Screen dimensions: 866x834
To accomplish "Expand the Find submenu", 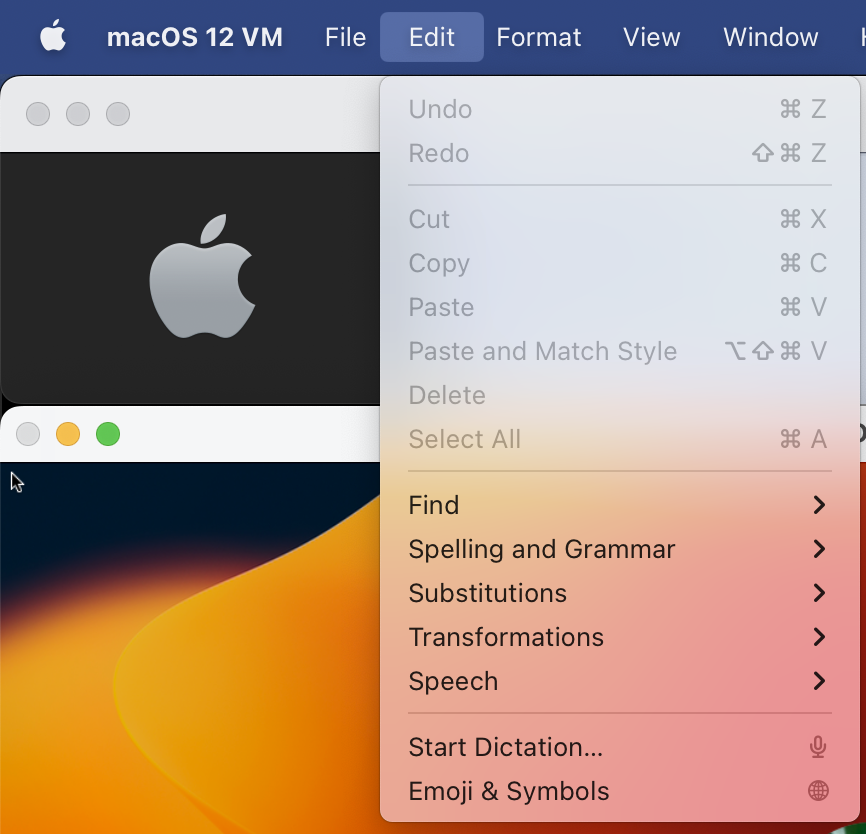I will coord(620,505).
